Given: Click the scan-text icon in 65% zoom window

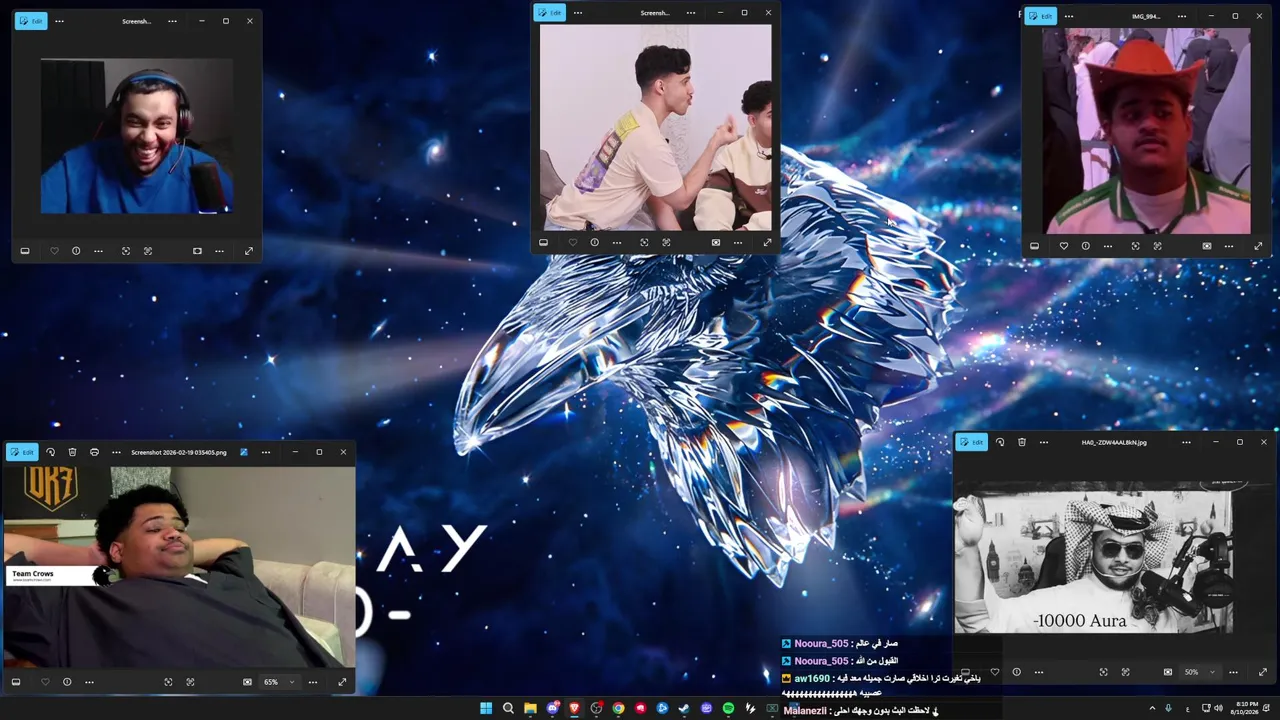Looking at the screenshot, I should click(190, 682).
